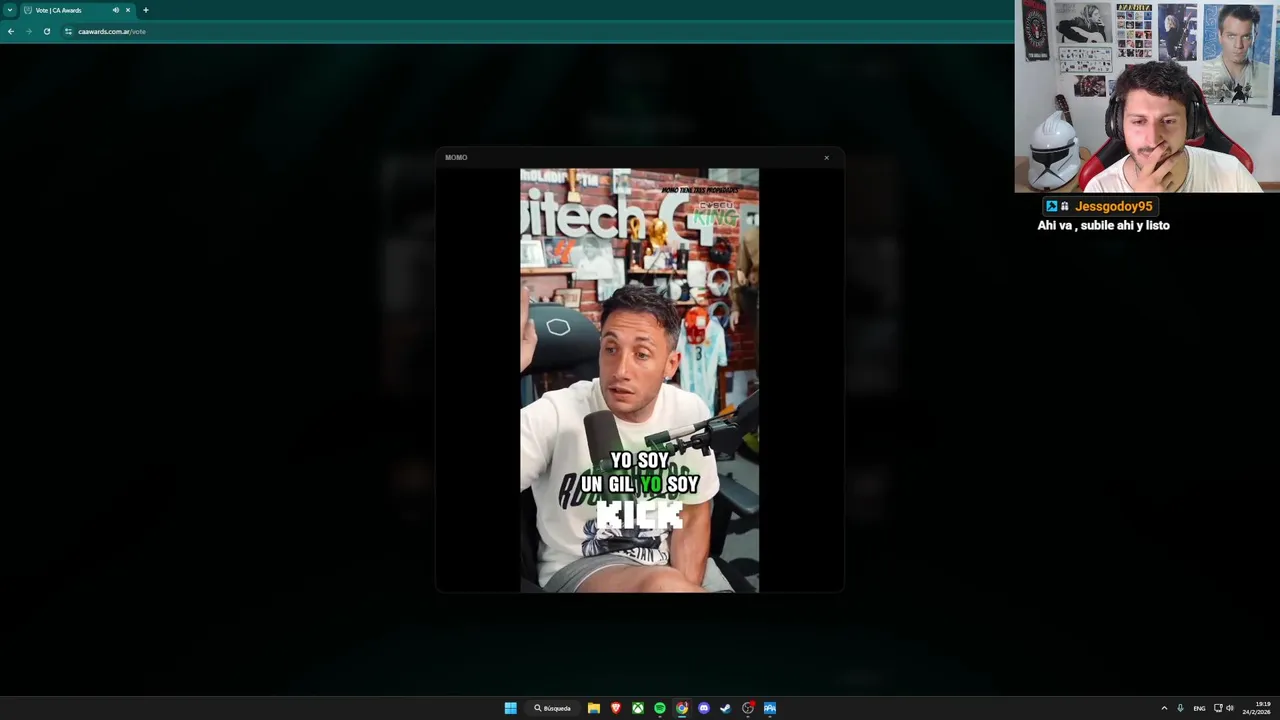Viewport: 1280px width, 720px height.
Task: Click the Jessgodoy95 chat username
Action: point(1113,206)
